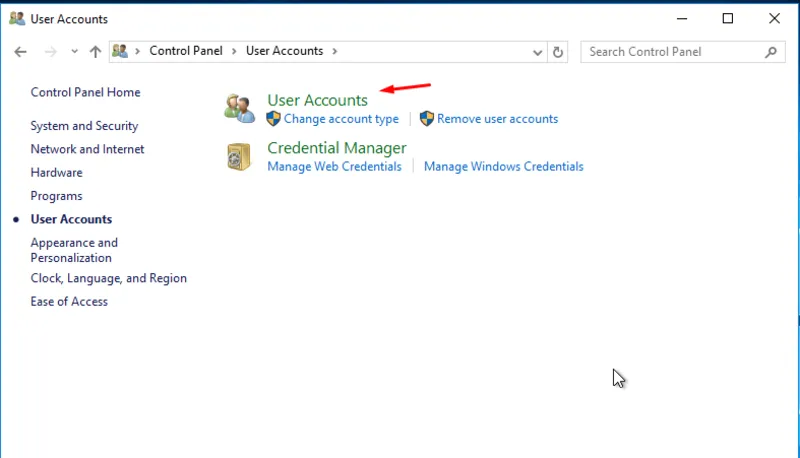
Task: Go to Control Panel Home
Action: (x=85, y=92)
